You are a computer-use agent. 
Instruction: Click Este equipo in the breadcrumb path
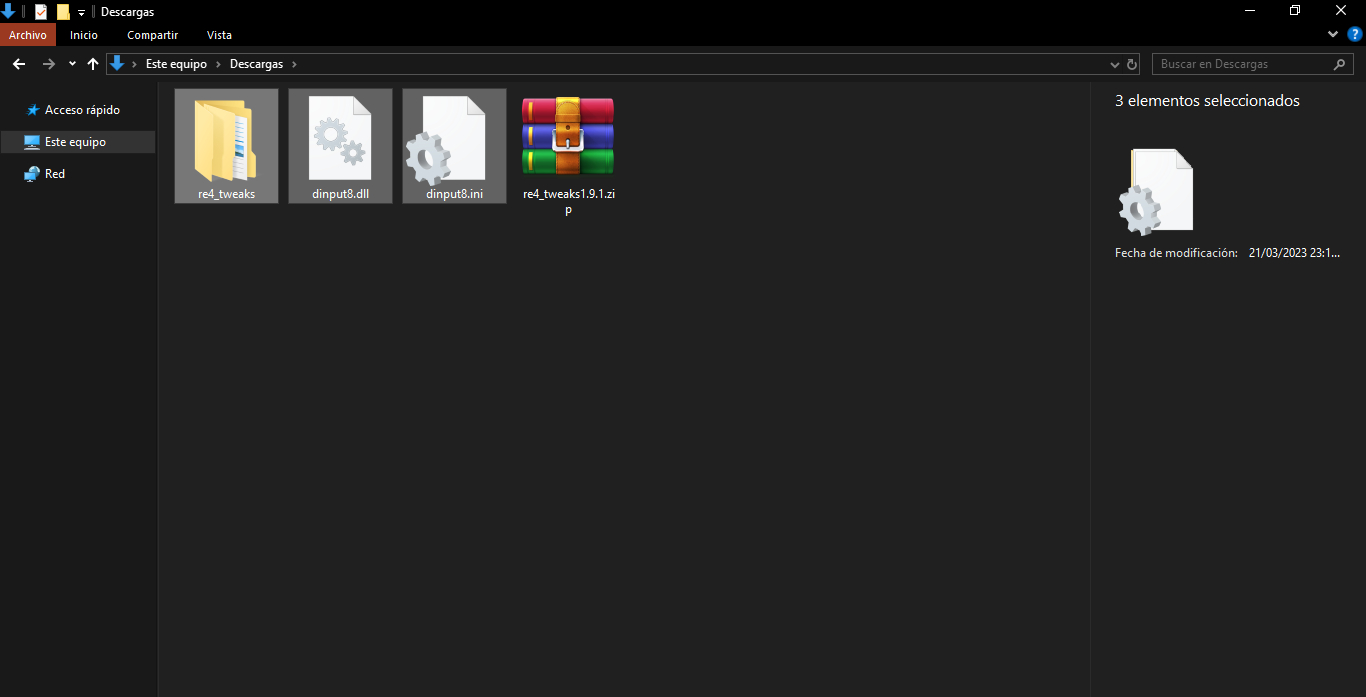tap(176, 64)
